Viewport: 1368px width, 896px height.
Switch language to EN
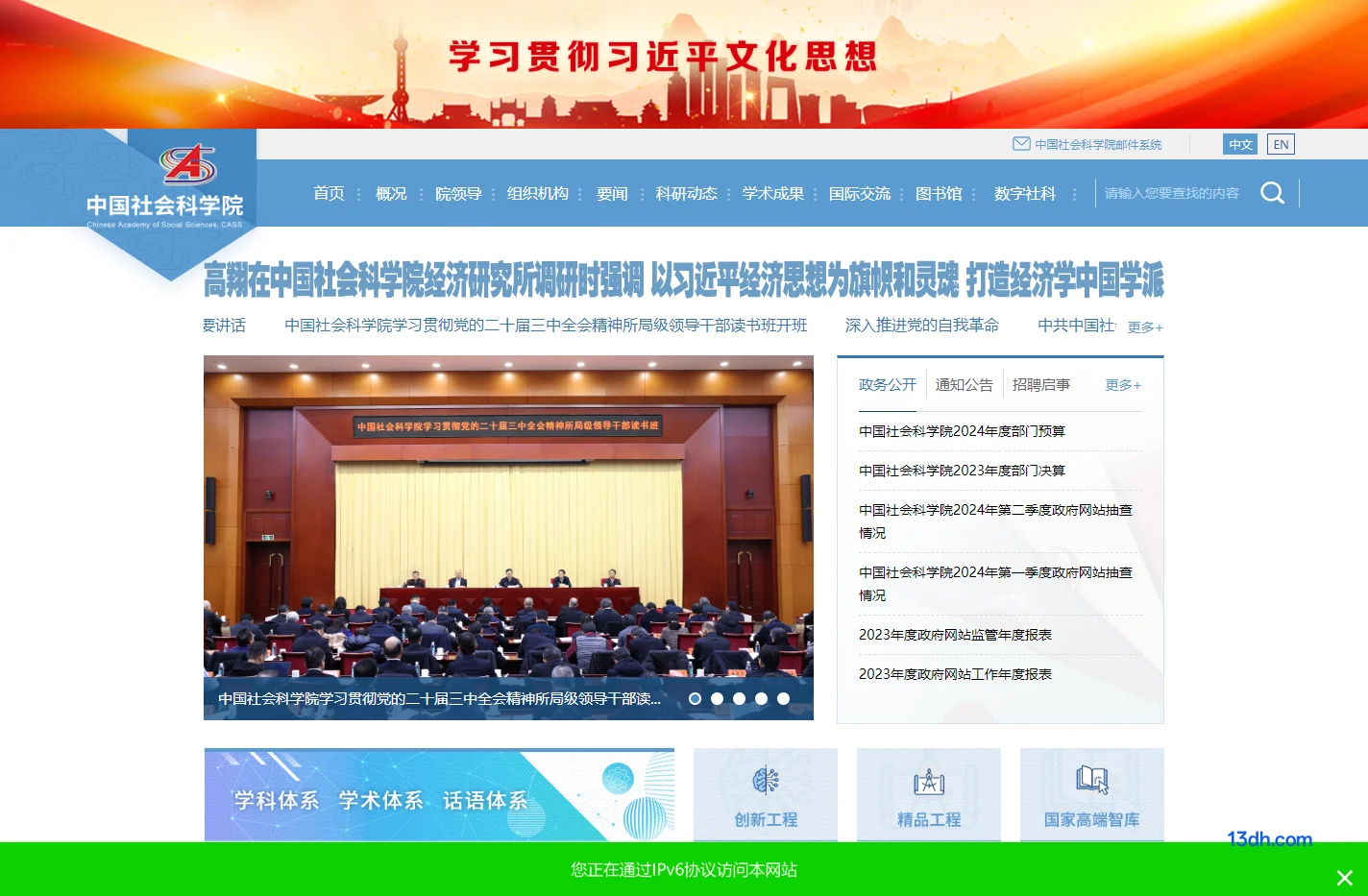tap(1281, 144)
